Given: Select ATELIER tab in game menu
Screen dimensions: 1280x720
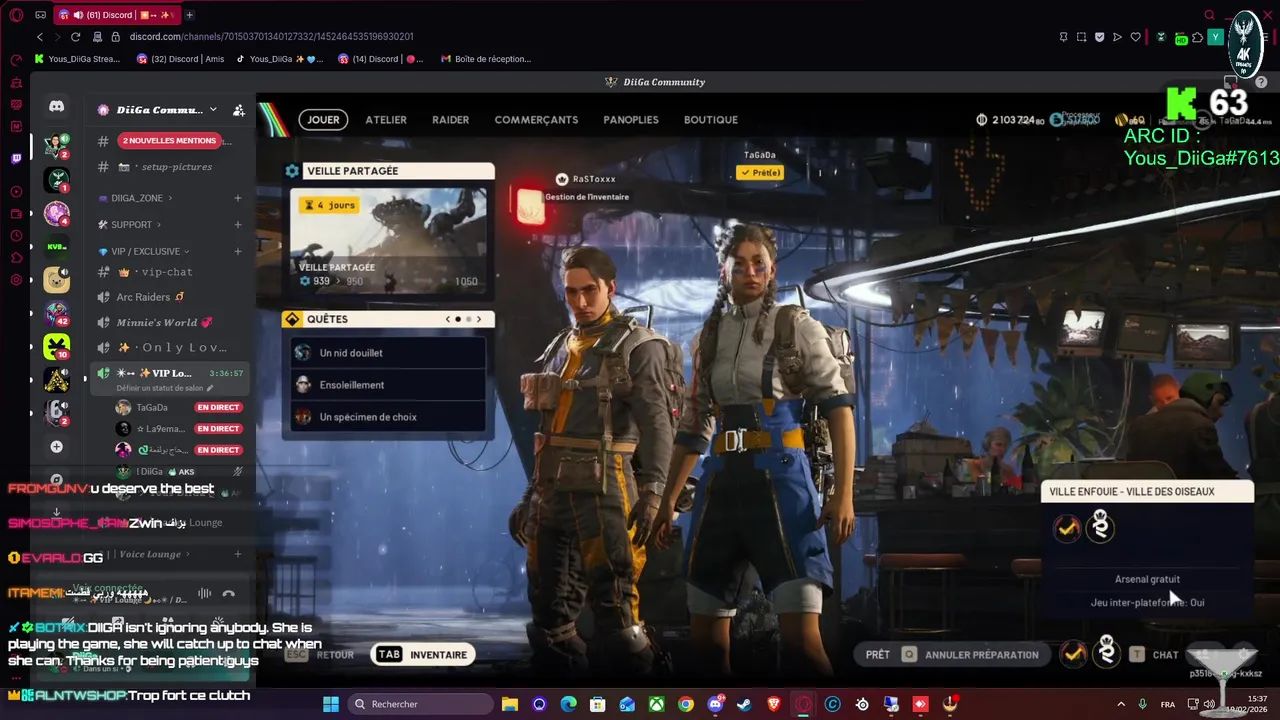Looking at the screenshot, I should pyautogui.click(x=386, y=120).
